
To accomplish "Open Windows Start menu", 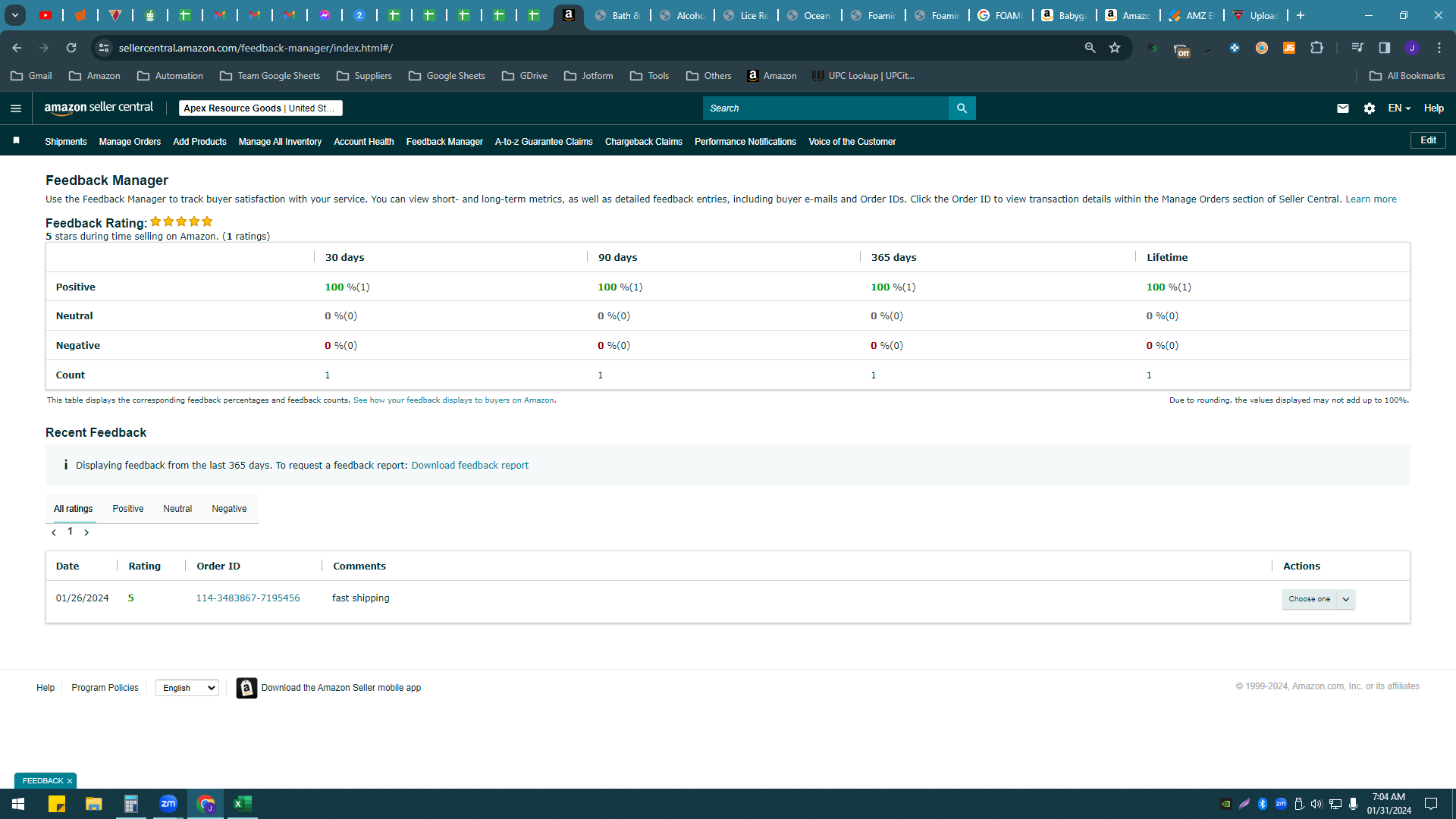I will coord(18,804).
